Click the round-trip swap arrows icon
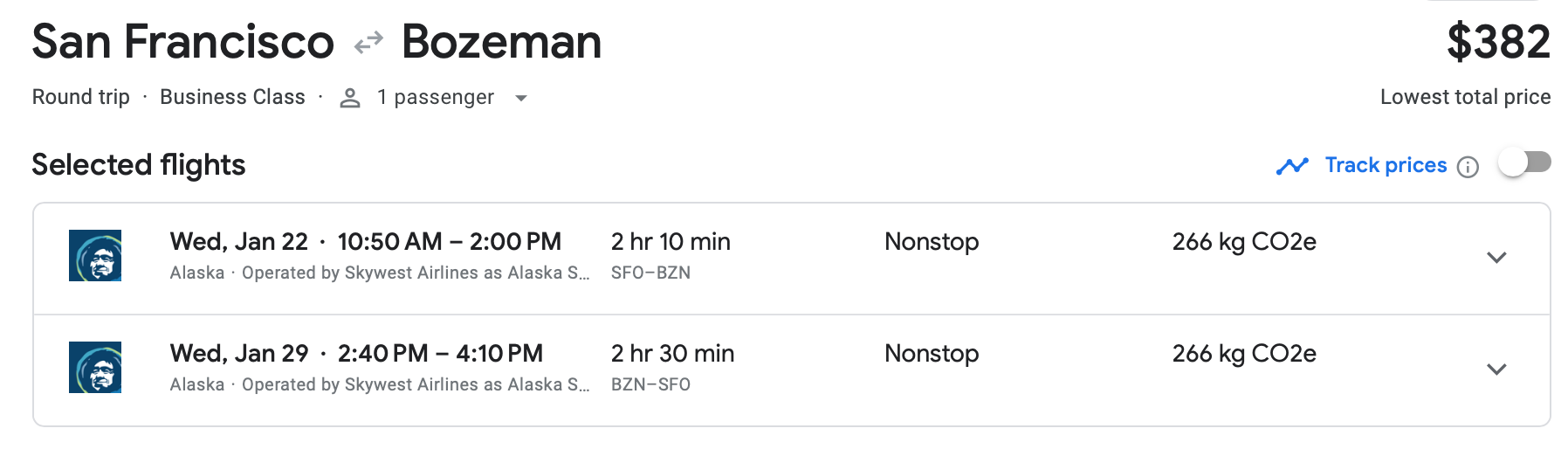 pos(368,42)
